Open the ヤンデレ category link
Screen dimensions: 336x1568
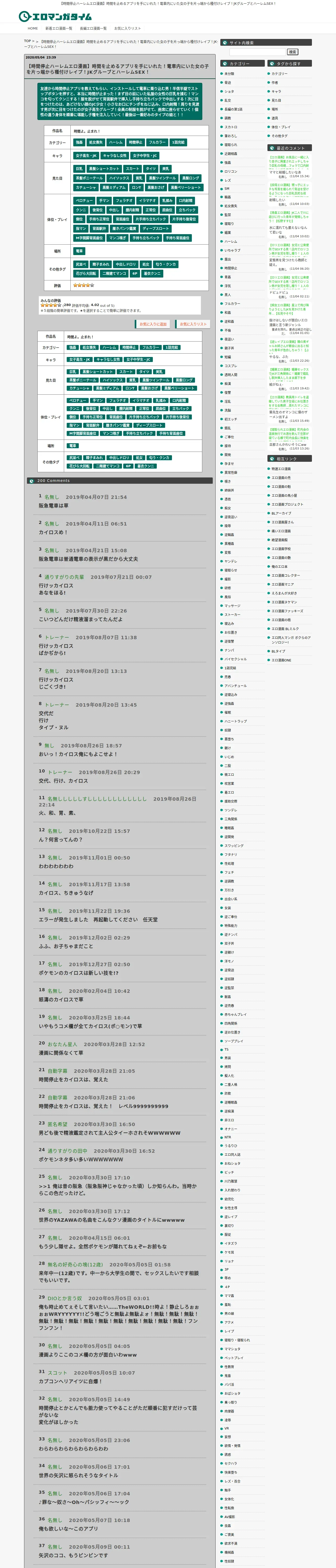pos(231,561)
